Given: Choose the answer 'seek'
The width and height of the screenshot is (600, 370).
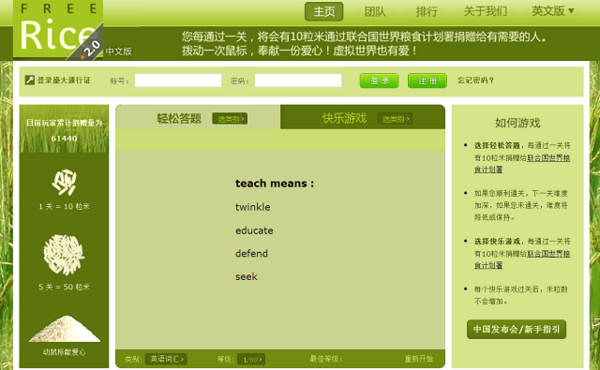Looking at the screenshot, I should coord(246,277).
